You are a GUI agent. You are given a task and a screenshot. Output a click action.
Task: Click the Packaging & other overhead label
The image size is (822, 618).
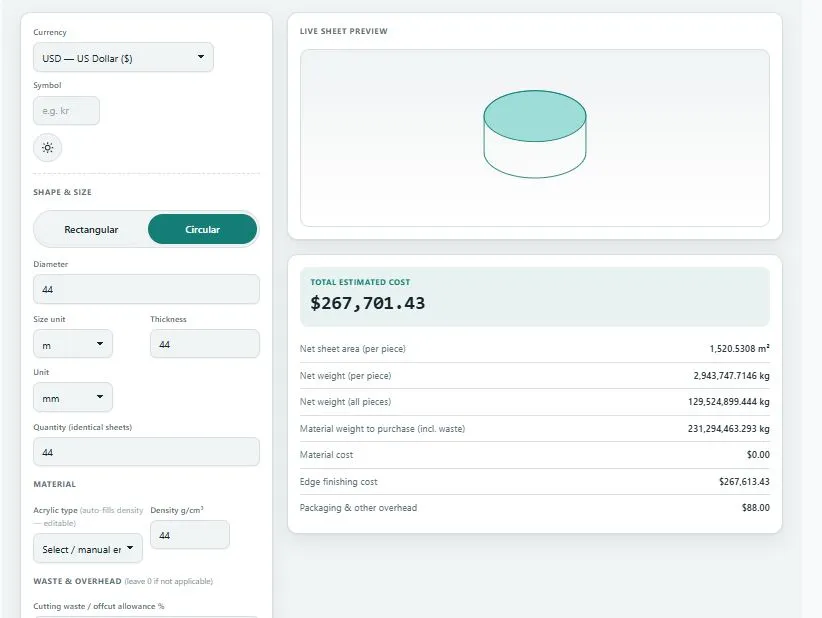coord(358,508)
